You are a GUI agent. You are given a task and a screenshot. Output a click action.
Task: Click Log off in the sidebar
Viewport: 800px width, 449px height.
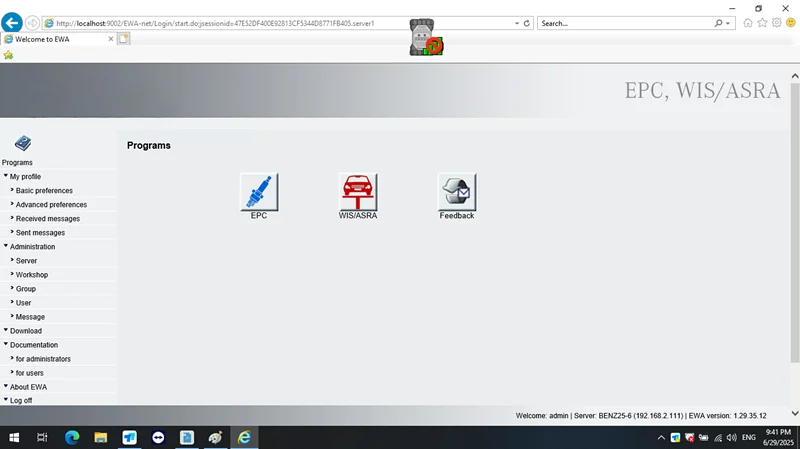coord(21,401)
